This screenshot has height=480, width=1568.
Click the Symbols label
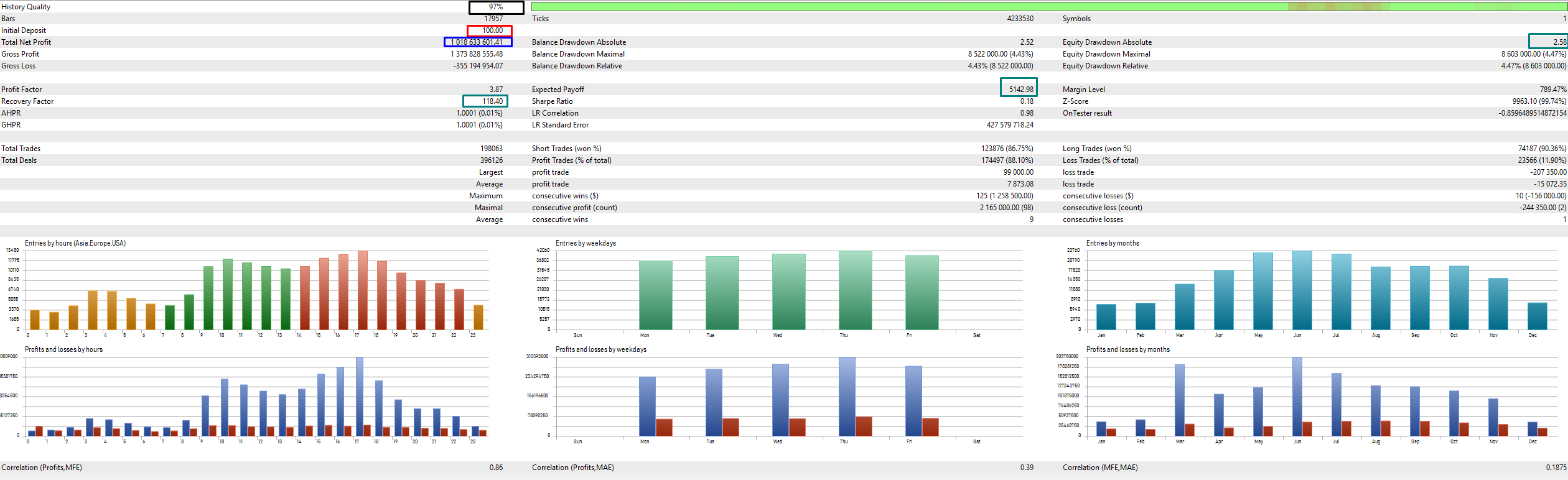point(1076,19)
